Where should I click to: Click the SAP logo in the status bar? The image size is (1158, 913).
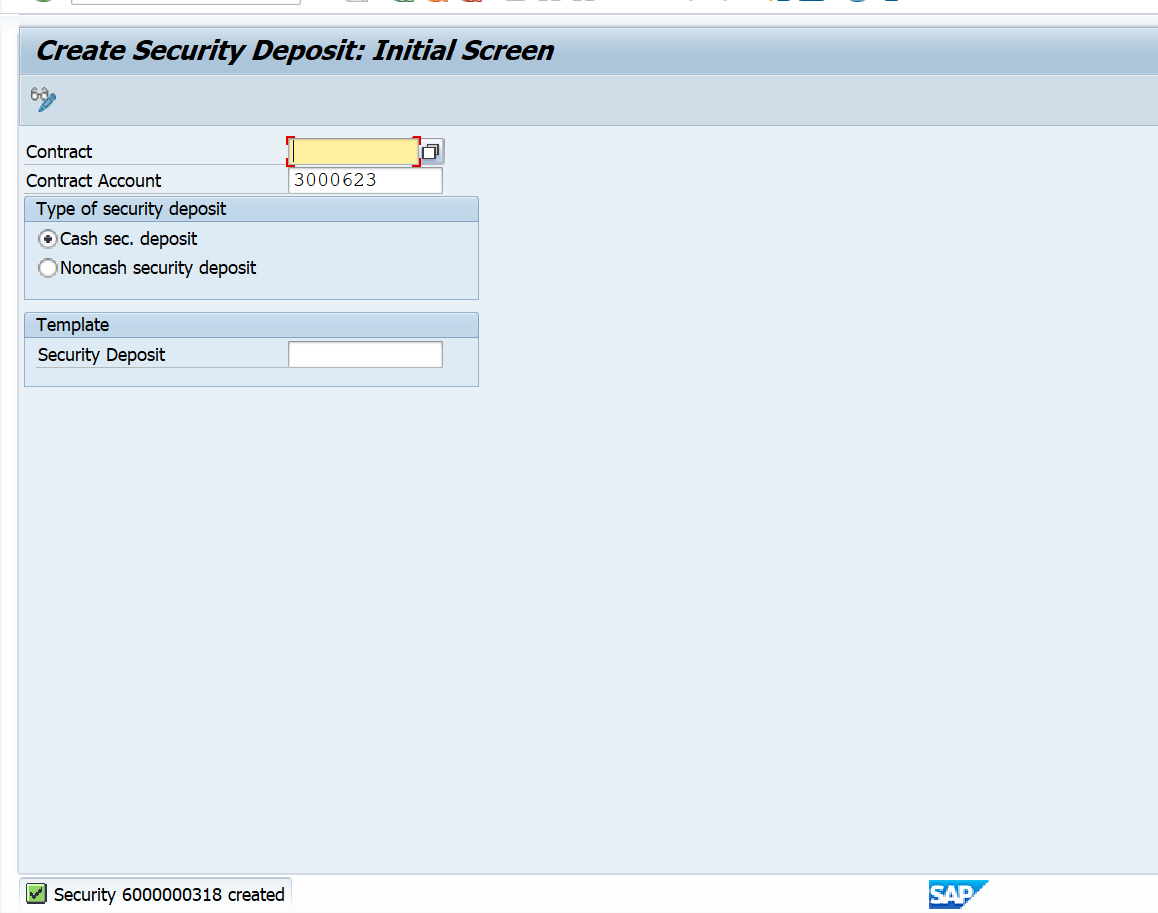pyautogui.click(x=958, y=895)
